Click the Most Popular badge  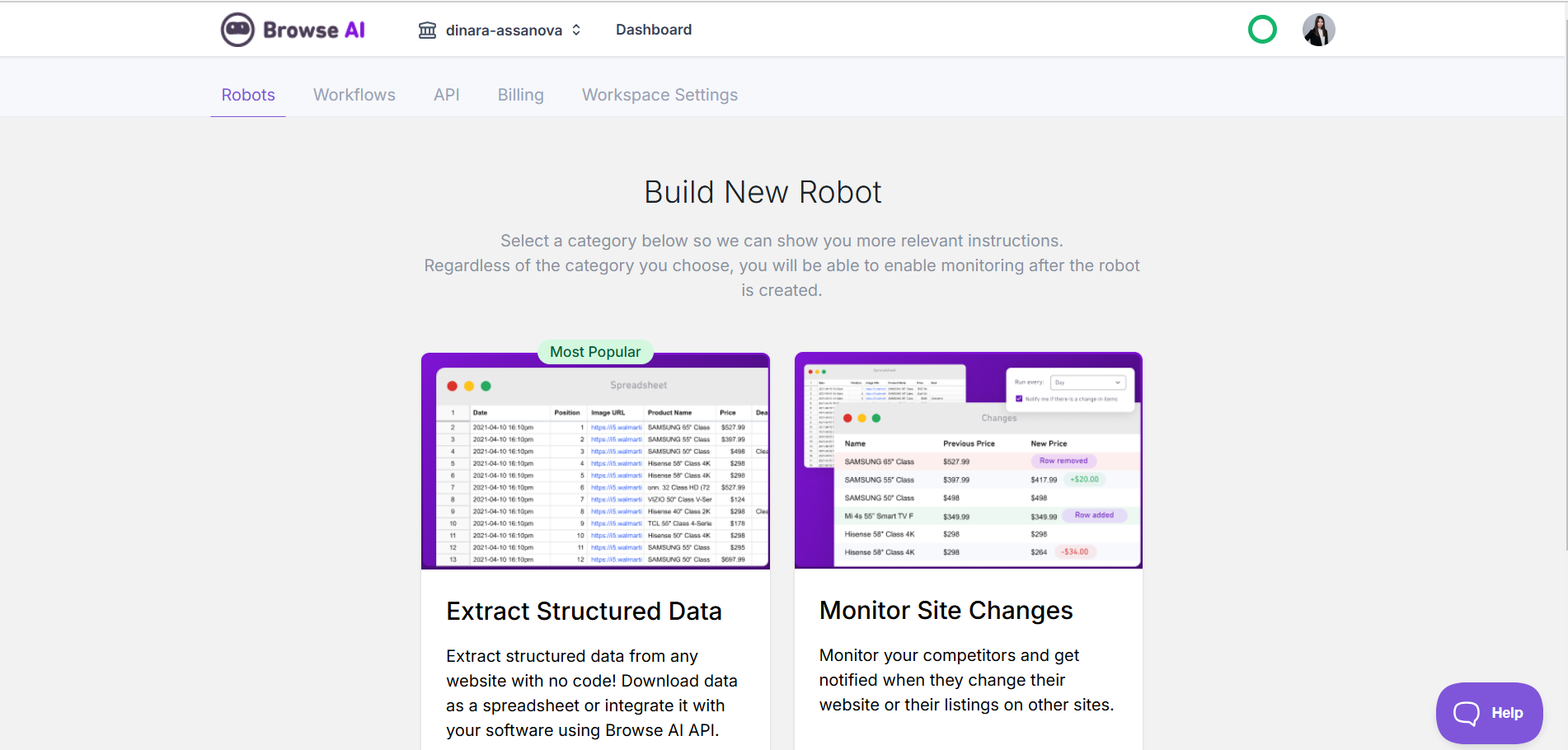click(x=595, y=352)
